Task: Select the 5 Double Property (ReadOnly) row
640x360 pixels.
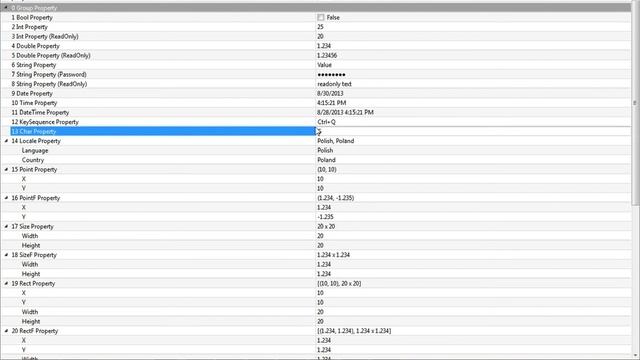Action: (x=316, y=56)
